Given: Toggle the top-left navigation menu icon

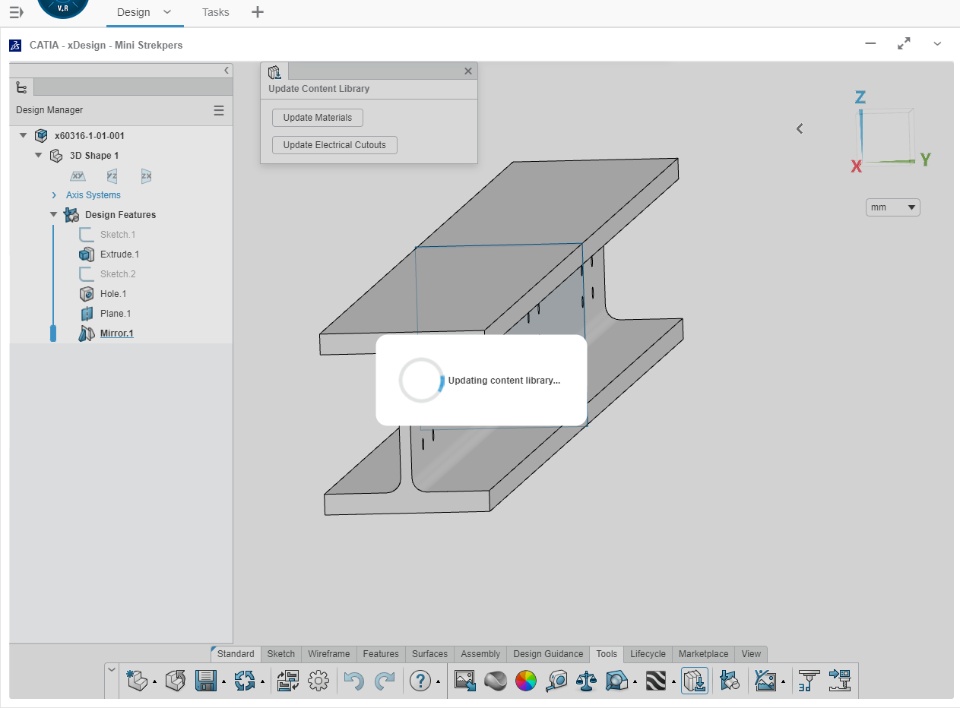Looking at the screenshot, I should [x=17, y=12].
